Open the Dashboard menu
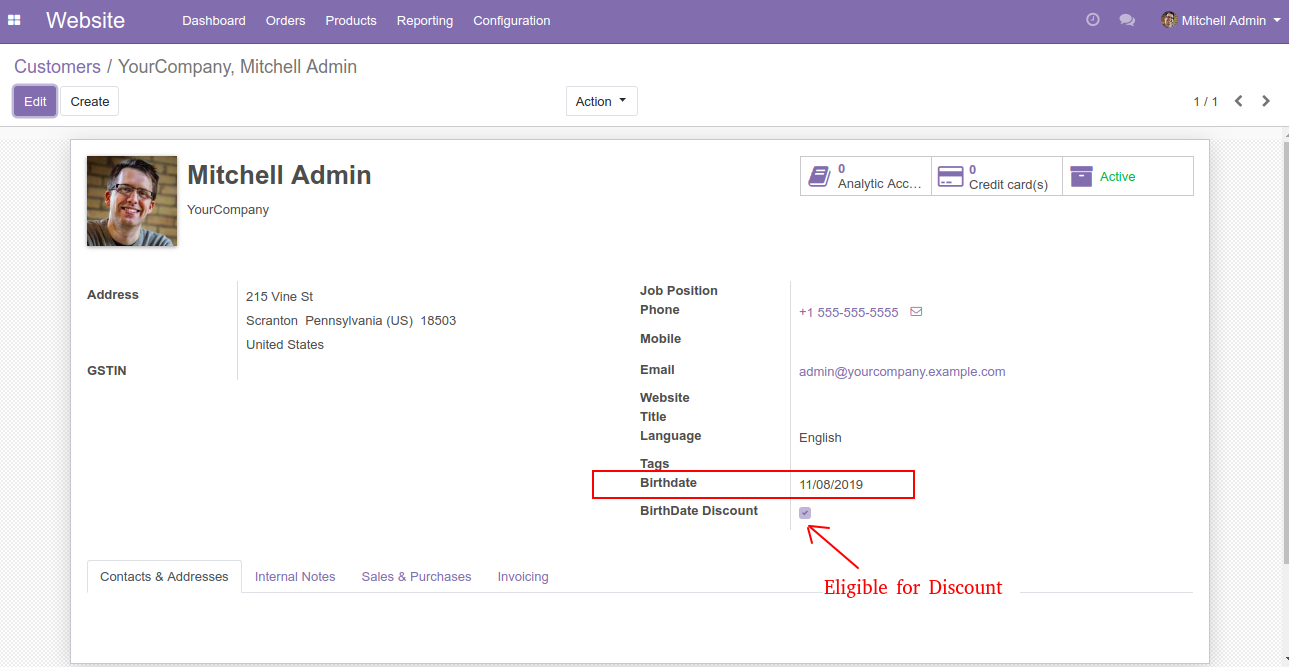 tap(214, 20)
